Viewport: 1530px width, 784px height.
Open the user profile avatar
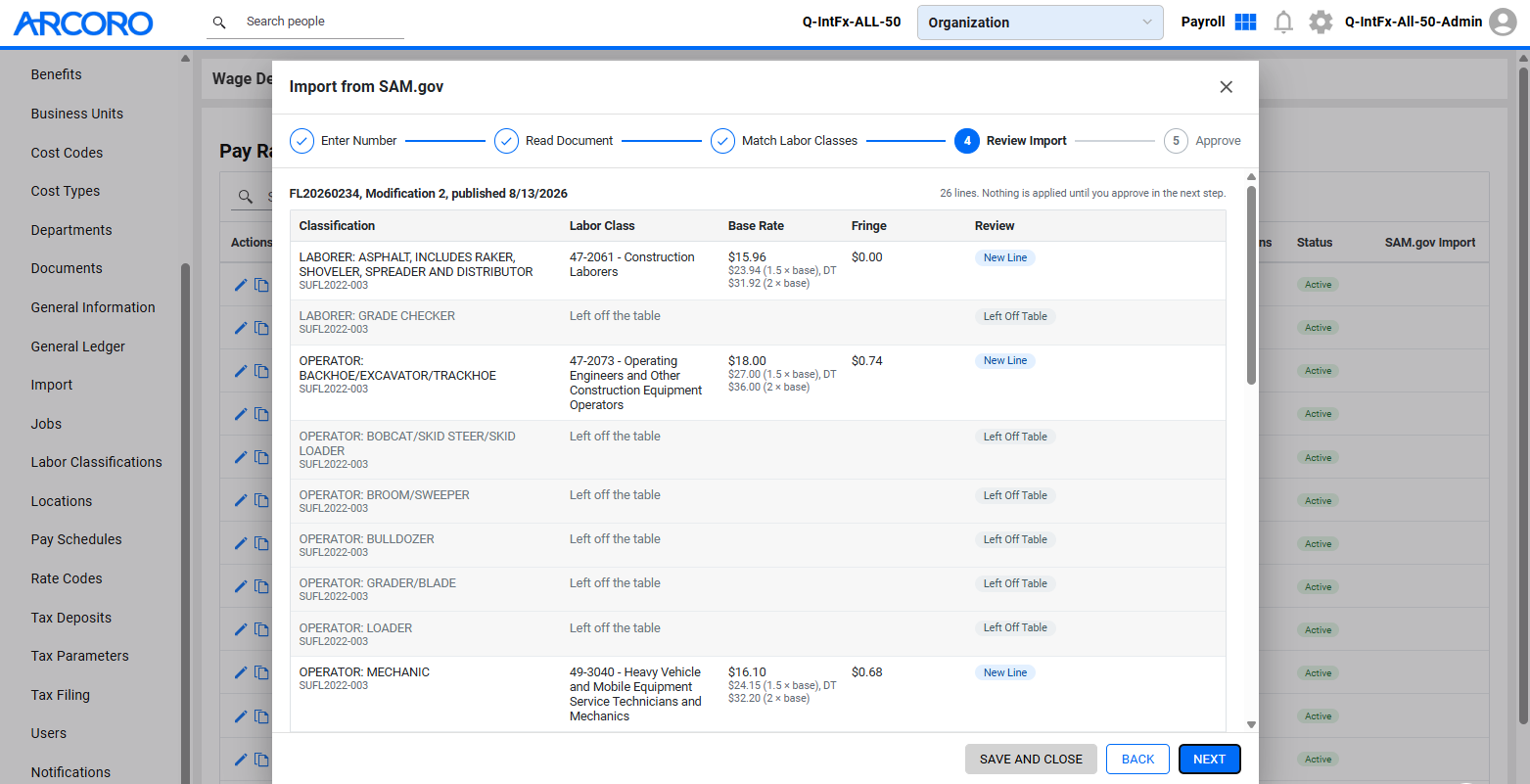pos(1503,22)
